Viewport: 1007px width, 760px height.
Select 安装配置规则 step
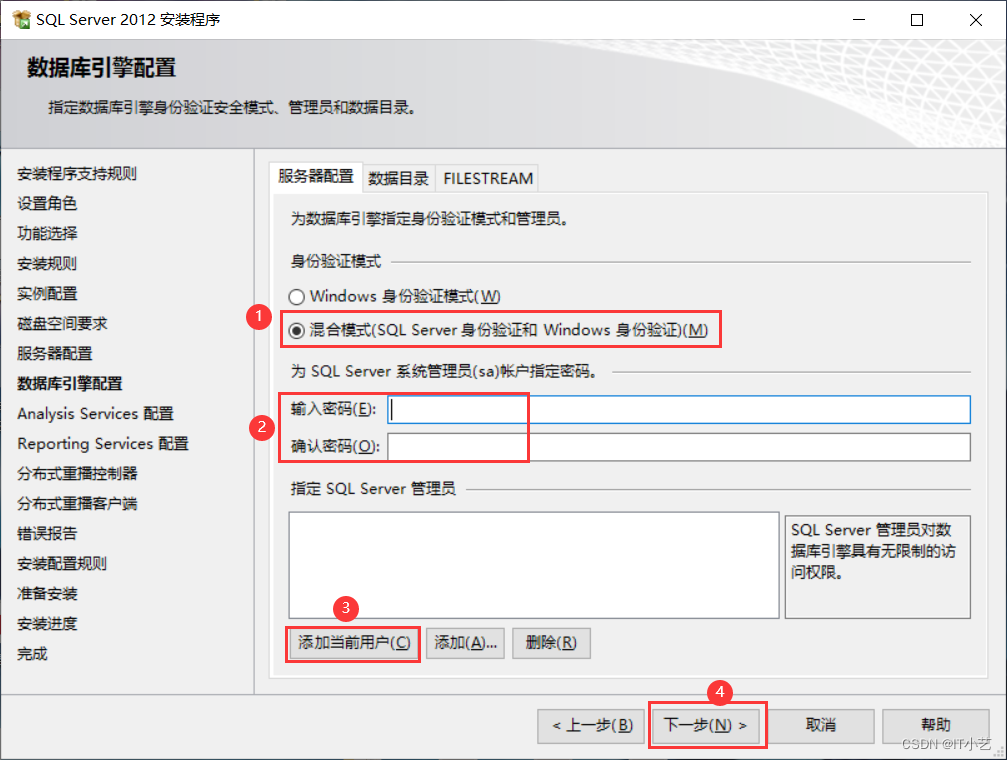pyautogui.click(x=62, y=563)
